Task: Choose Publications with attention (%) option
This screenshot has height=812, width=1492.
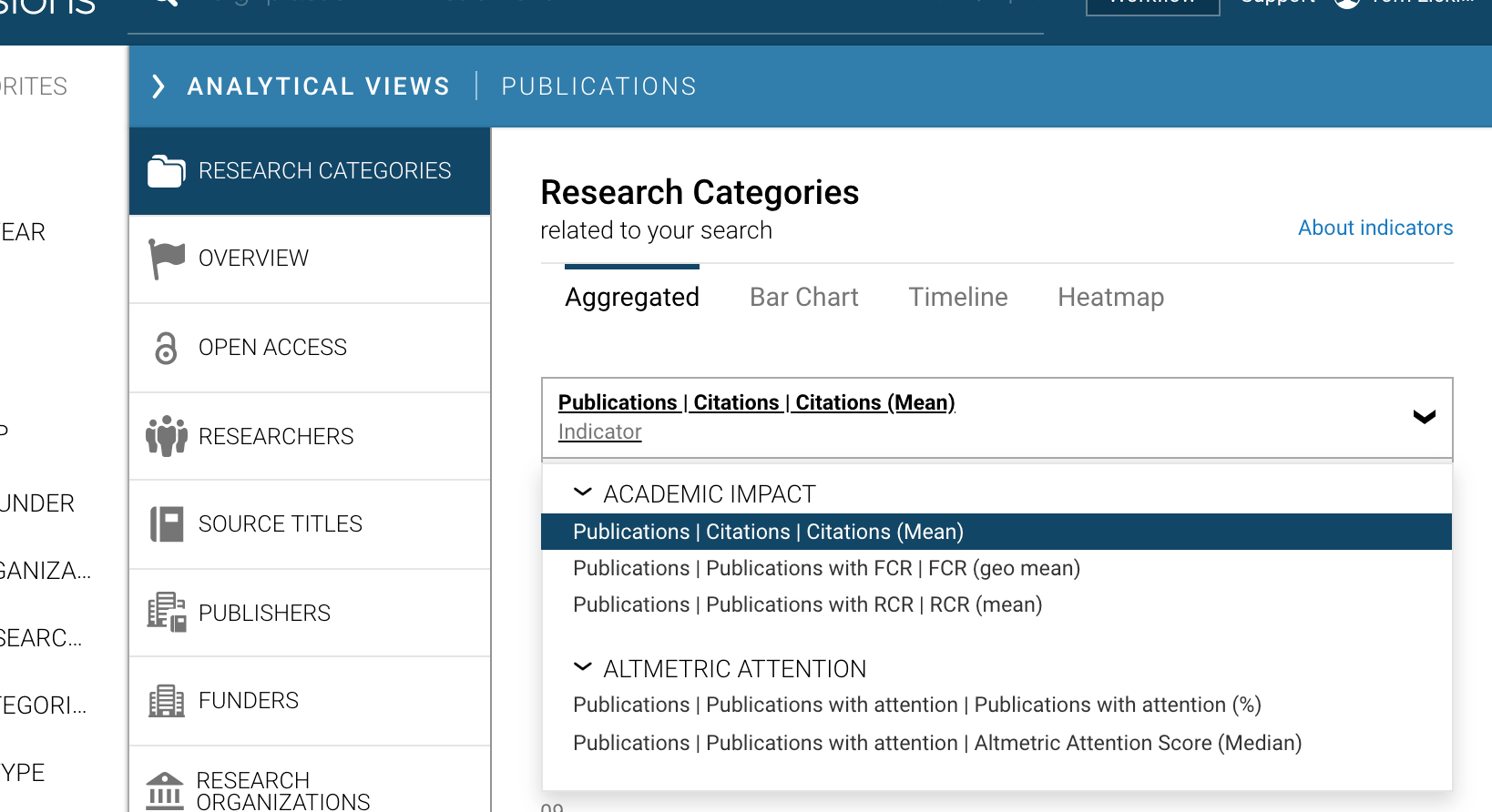Action: point(916,705)
